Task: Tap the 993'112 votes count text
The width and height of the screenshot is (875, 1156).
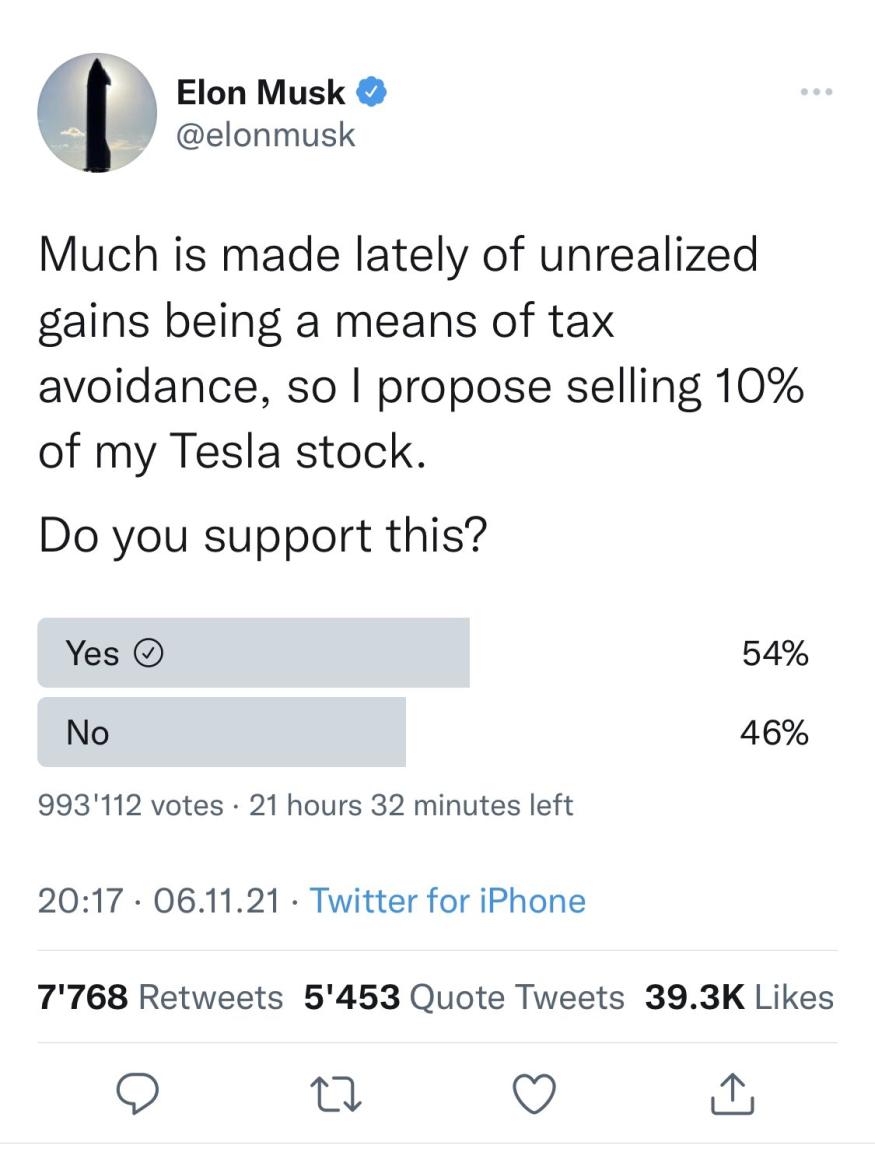Action: tap(130, 805)
